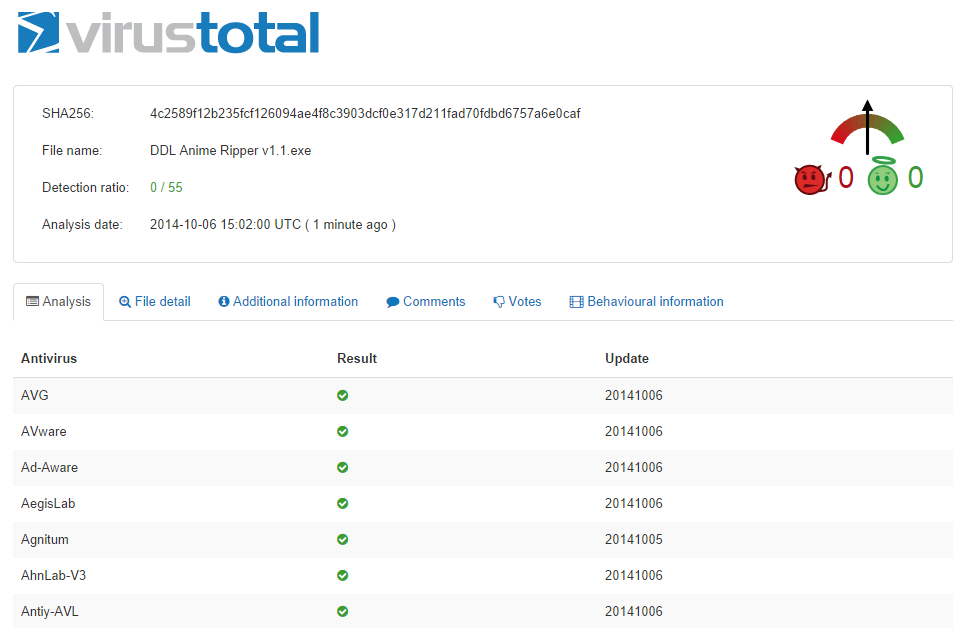The image size is (978, 628).
Task: Click the Update column header
Action: click(x=627, y=359)
